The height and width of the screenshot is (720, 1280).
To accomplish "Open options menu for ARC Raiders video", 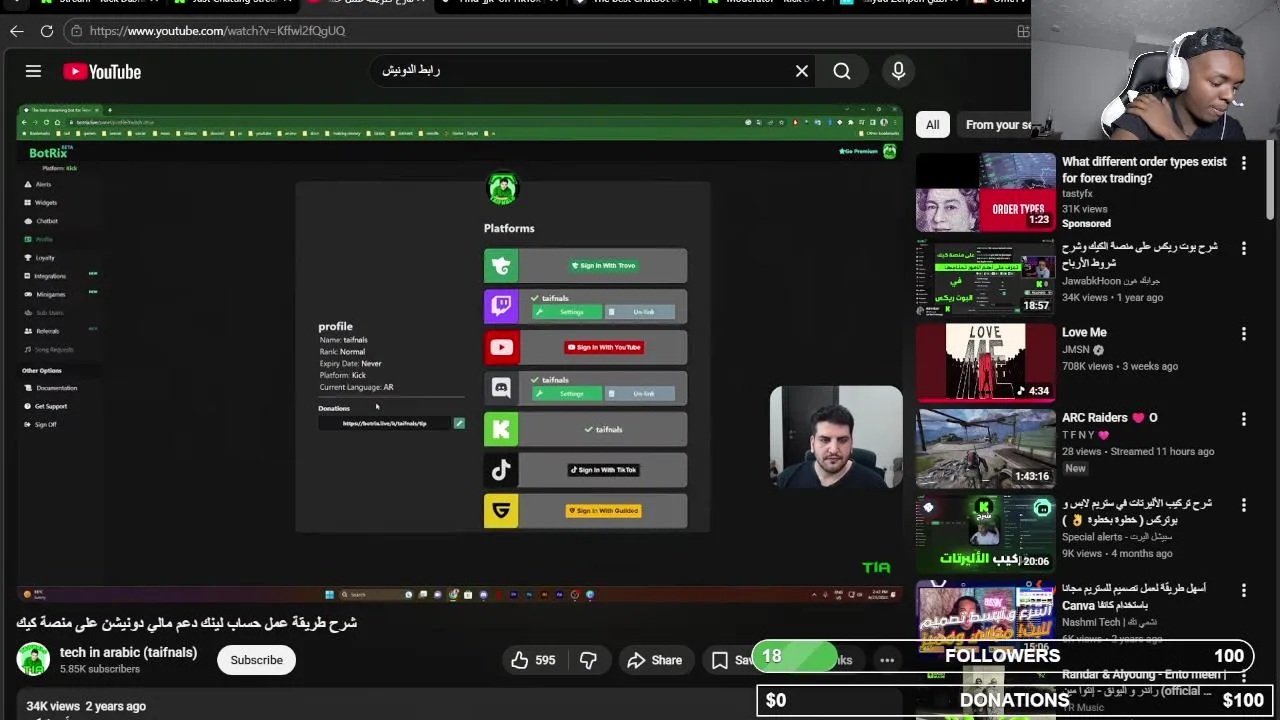I will (x=1244, y=419).
